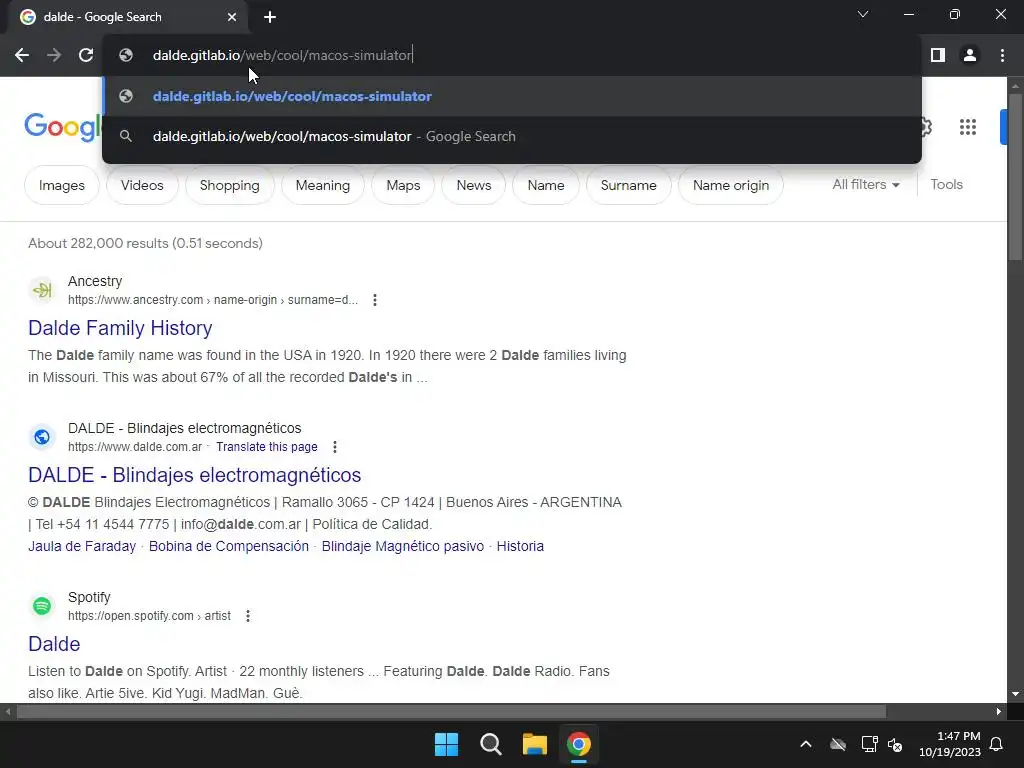Viewport: 1024px width, 768px height.
Task: Click the scrollbar down arrow
Action: pos(1015,694)
